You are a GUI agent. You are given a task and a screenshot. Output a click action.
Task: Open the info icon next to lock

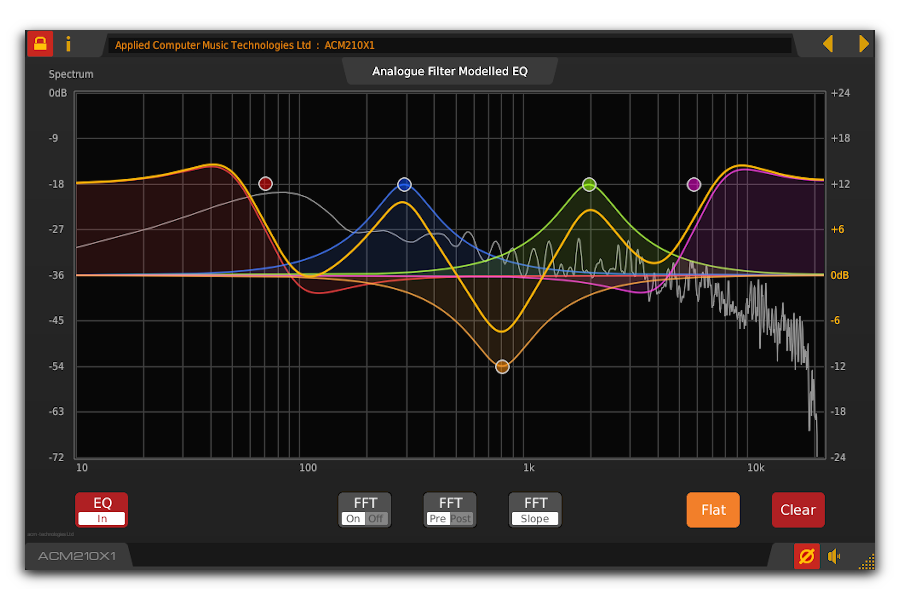68,44
